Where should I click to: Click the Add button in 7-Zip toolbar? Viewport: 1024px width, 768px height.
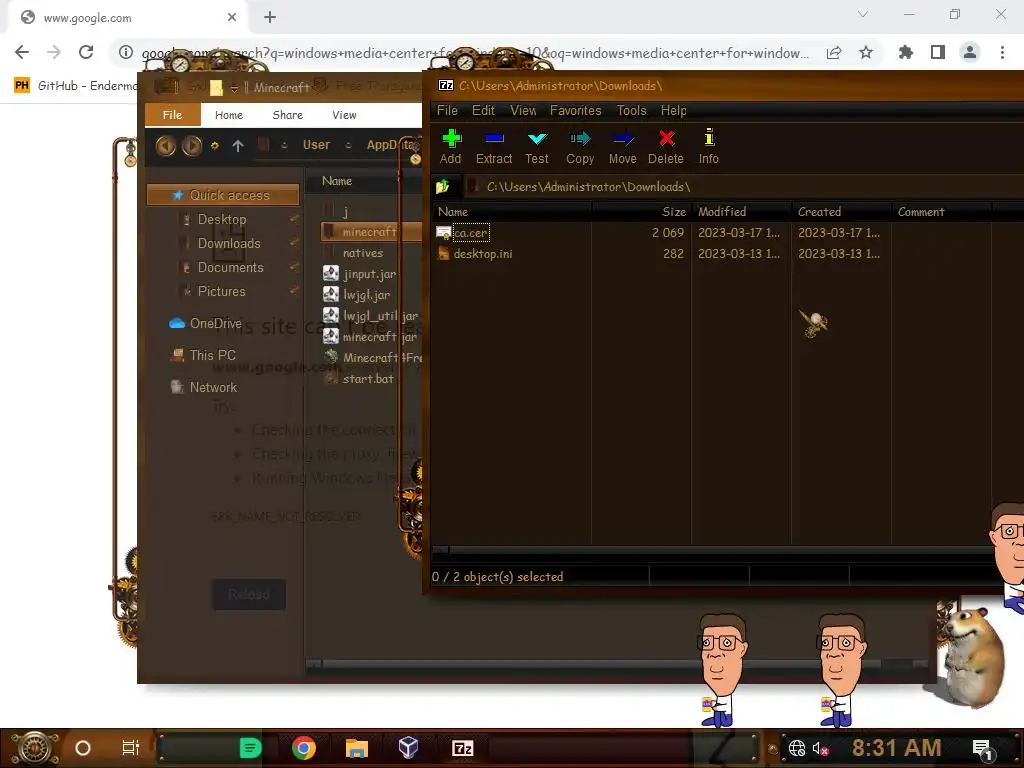(451, 147)
